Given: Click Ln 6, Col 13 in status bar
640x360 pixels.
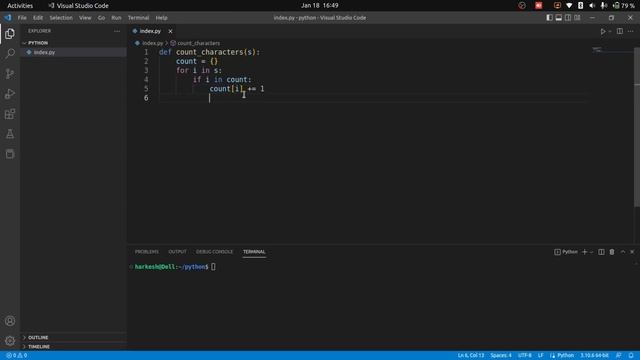Looking at the screenshot, I should tap(471, 356).
